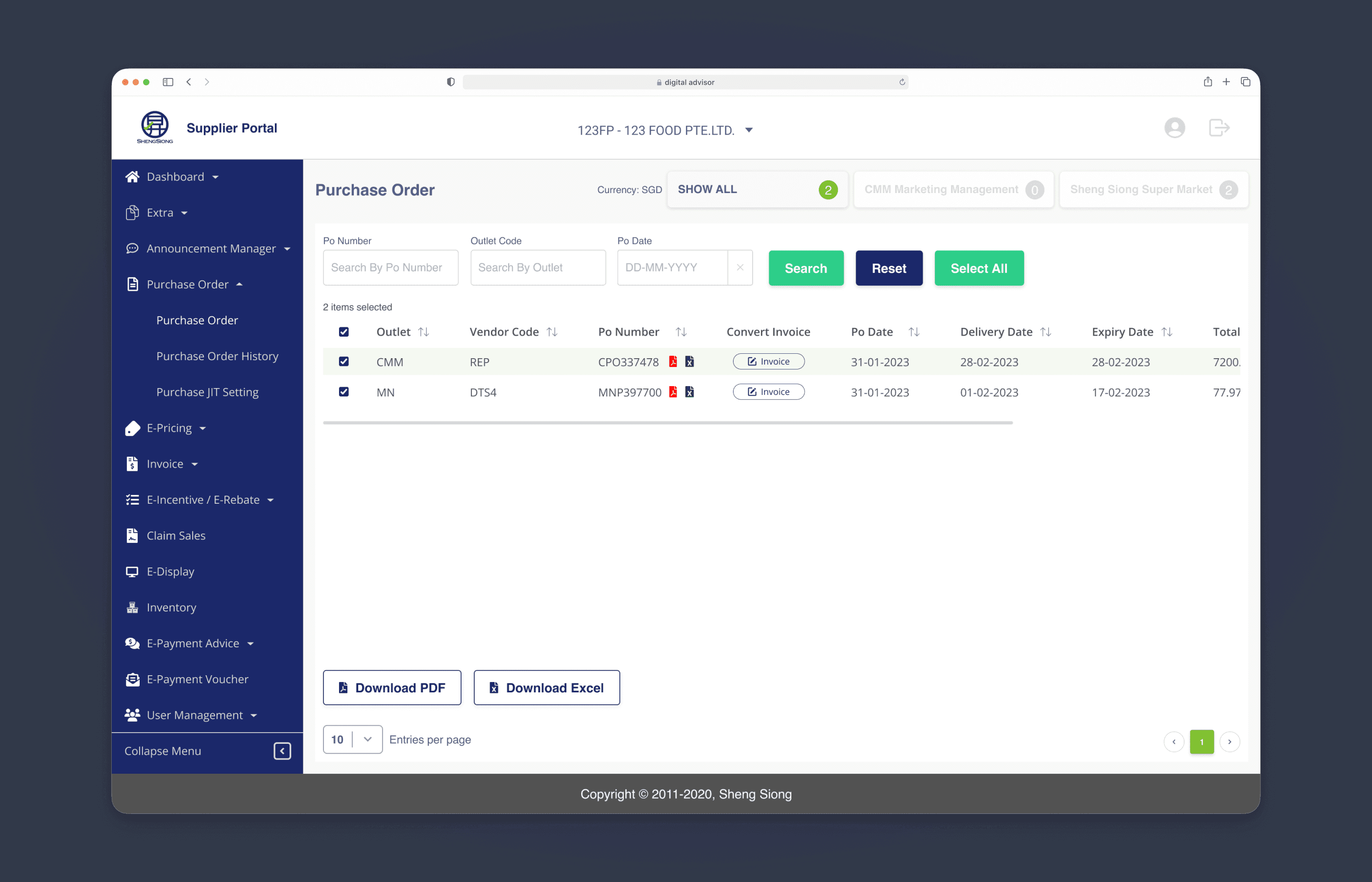Click the Dashboard home icon

[x=132, y=176]
